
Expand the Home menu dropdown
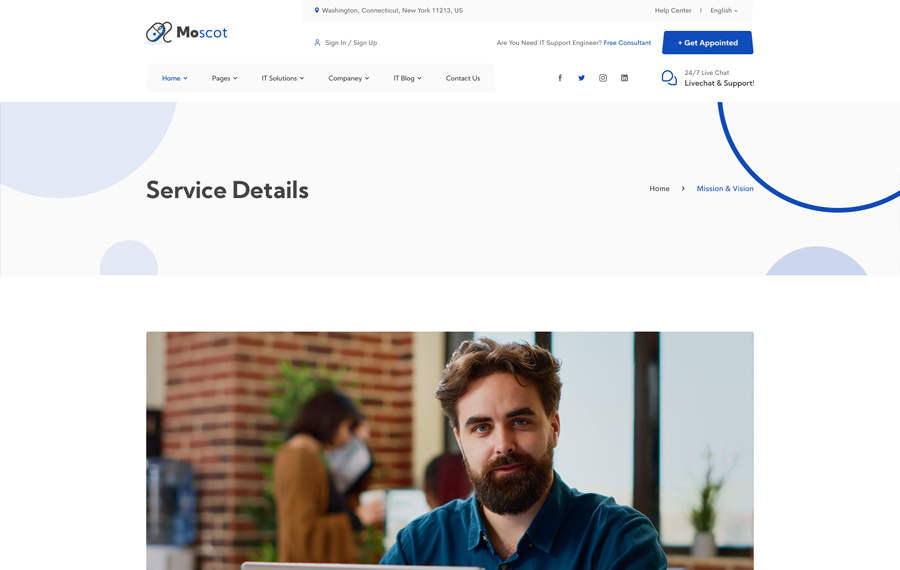pyautogui.click(x=174, y=78)
